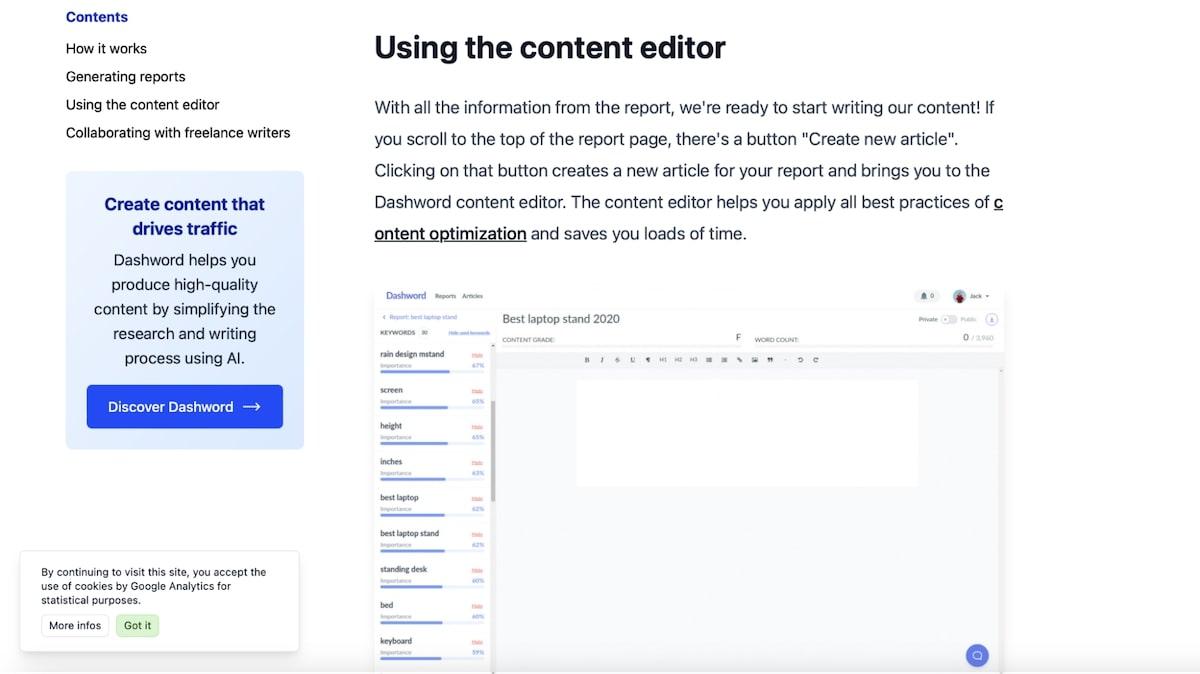Image resolution: width=1200 pixels, height=674 pixels.
Task: Click the 'bed' keyword text
Action: (386, 605)
